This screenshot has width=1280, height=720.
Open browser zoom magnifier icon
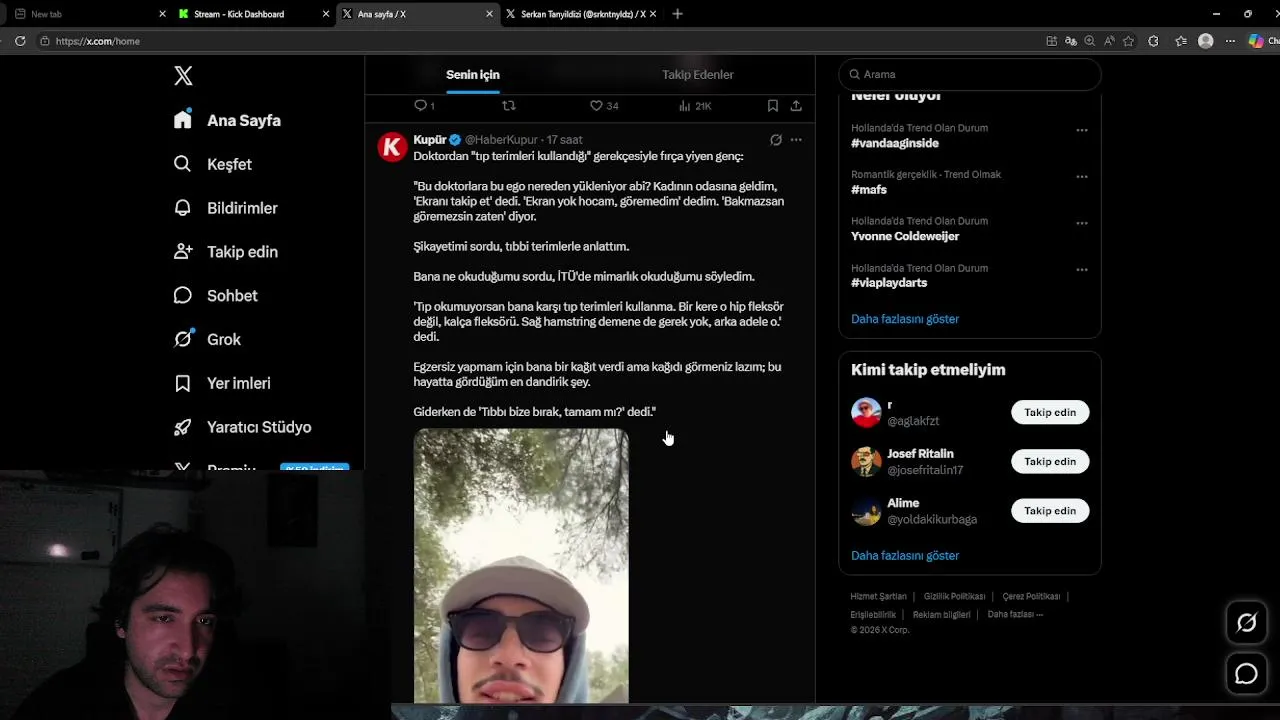click(x=1090, y=41)
